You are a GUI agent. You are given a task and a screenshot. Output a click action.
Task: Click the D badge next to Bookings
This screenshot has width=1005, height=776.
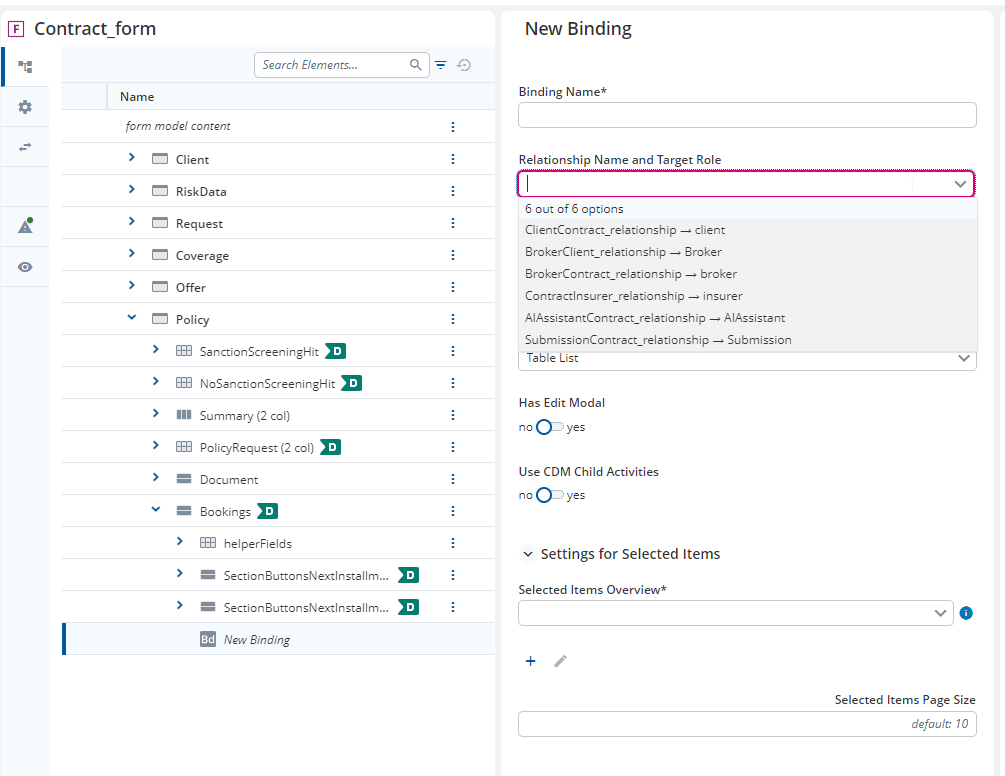click(x=267, y=511)
